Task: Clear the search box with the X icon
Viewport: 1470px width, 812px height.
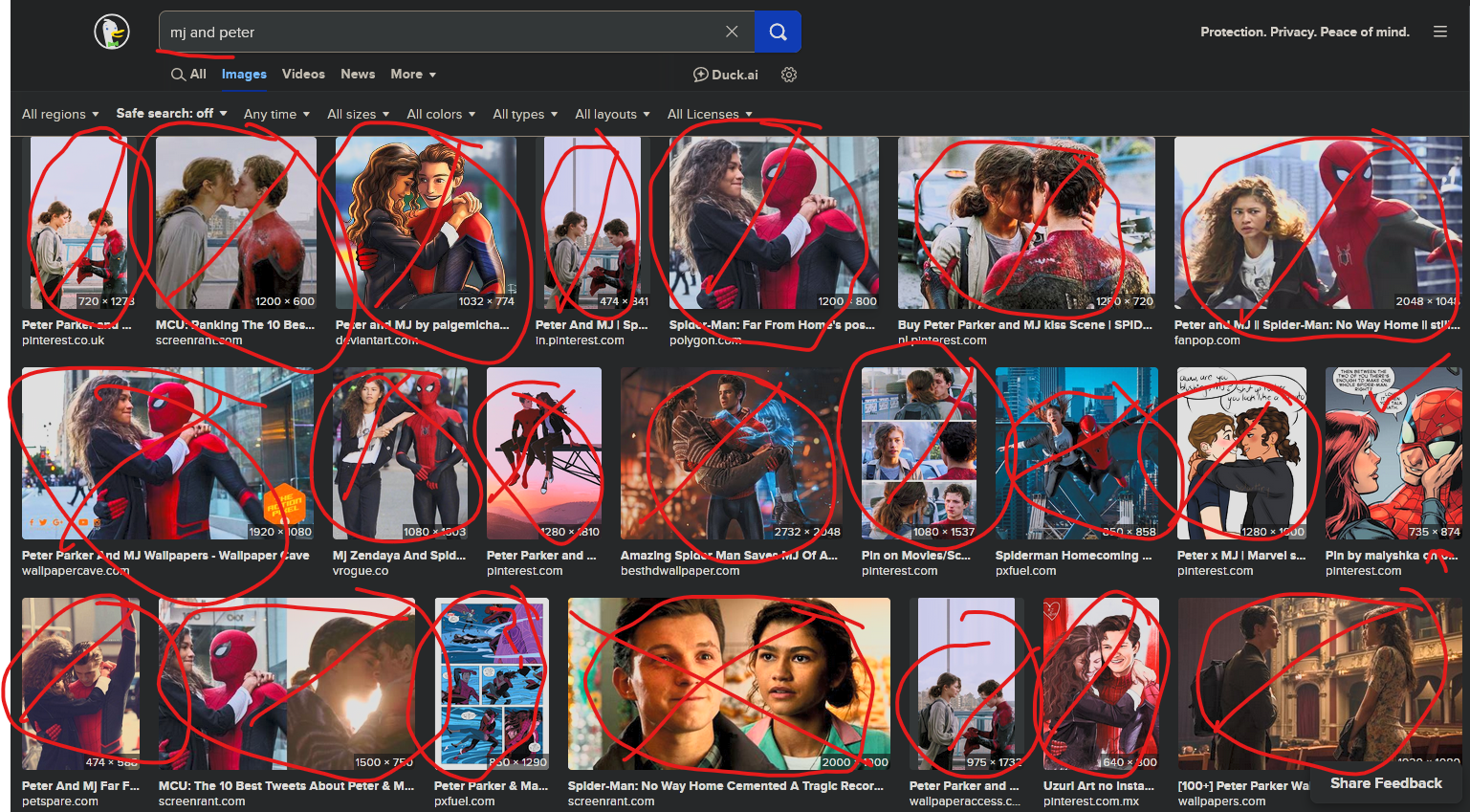Action: [x=732, y=32]
